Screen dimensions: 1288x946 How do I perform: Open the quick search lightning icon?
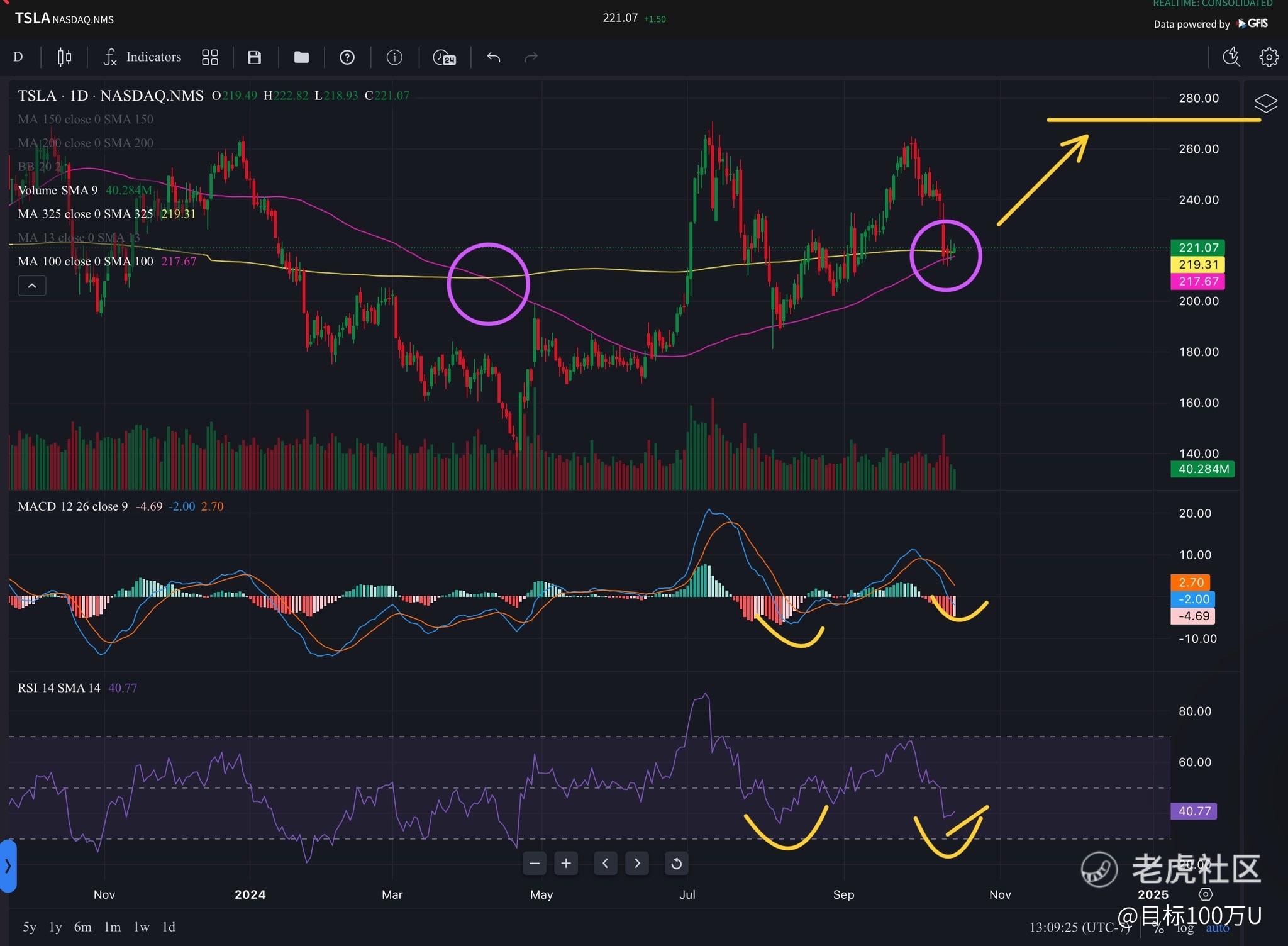point(1231,57)
